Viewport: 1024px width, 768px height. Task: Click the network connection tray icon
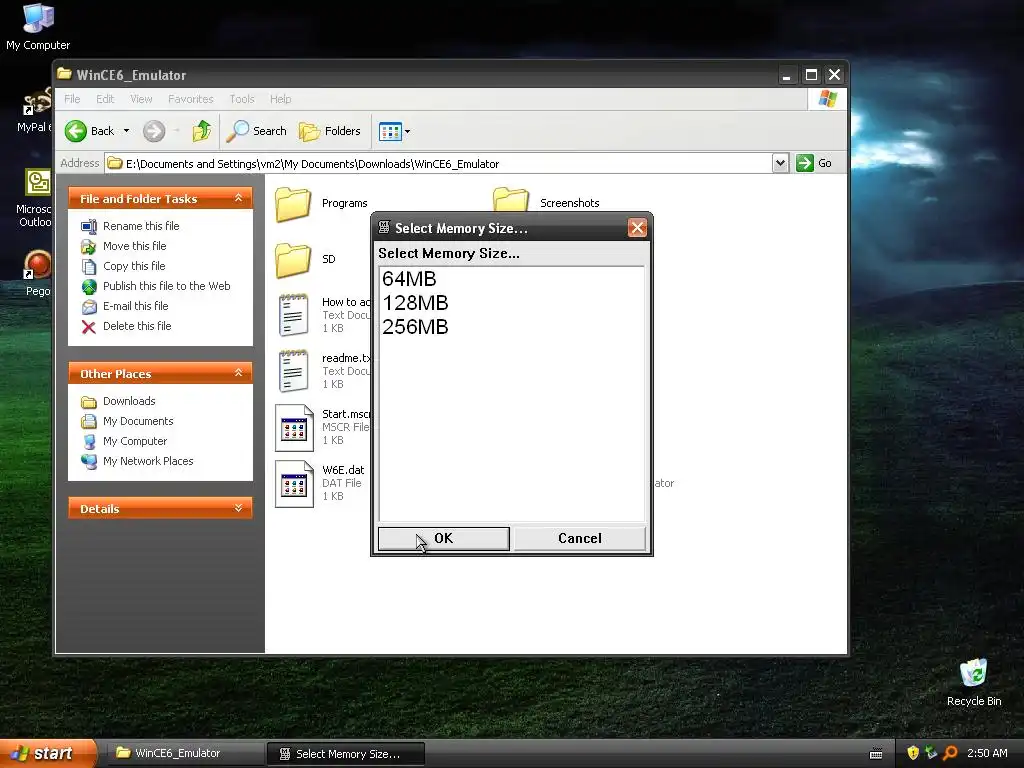931,753
